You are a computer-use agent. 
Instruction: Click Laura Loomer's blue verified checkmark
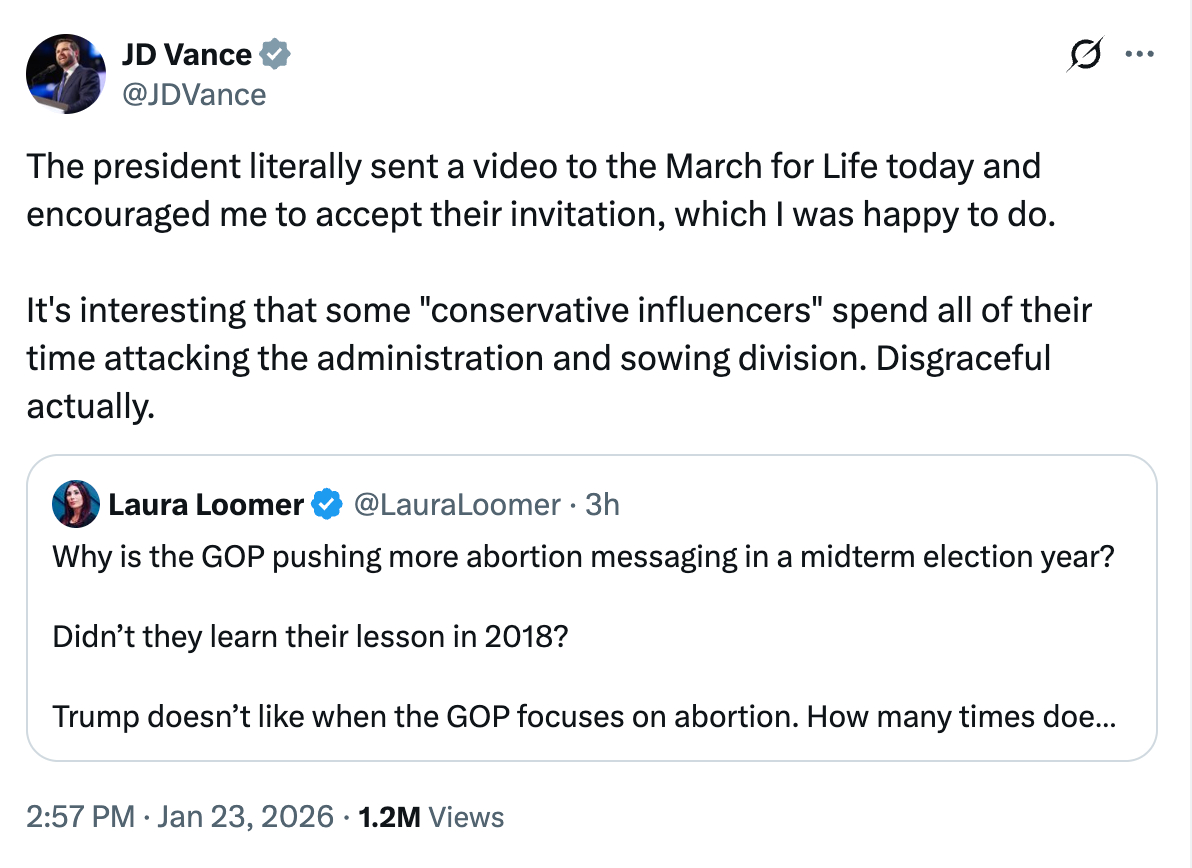327,505
